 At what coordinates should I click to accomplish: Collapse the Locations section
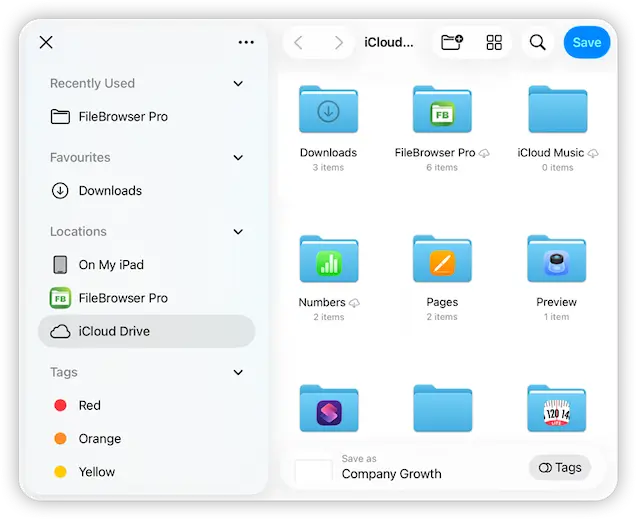coord(238,232)
